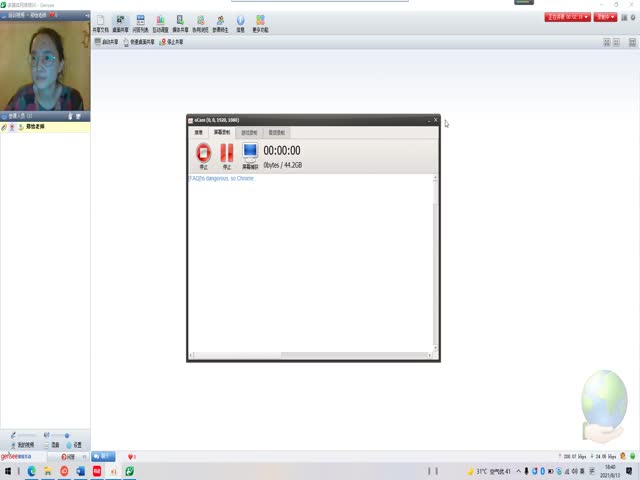Click the red stop recording button in oCam

[x=203, y=153]
